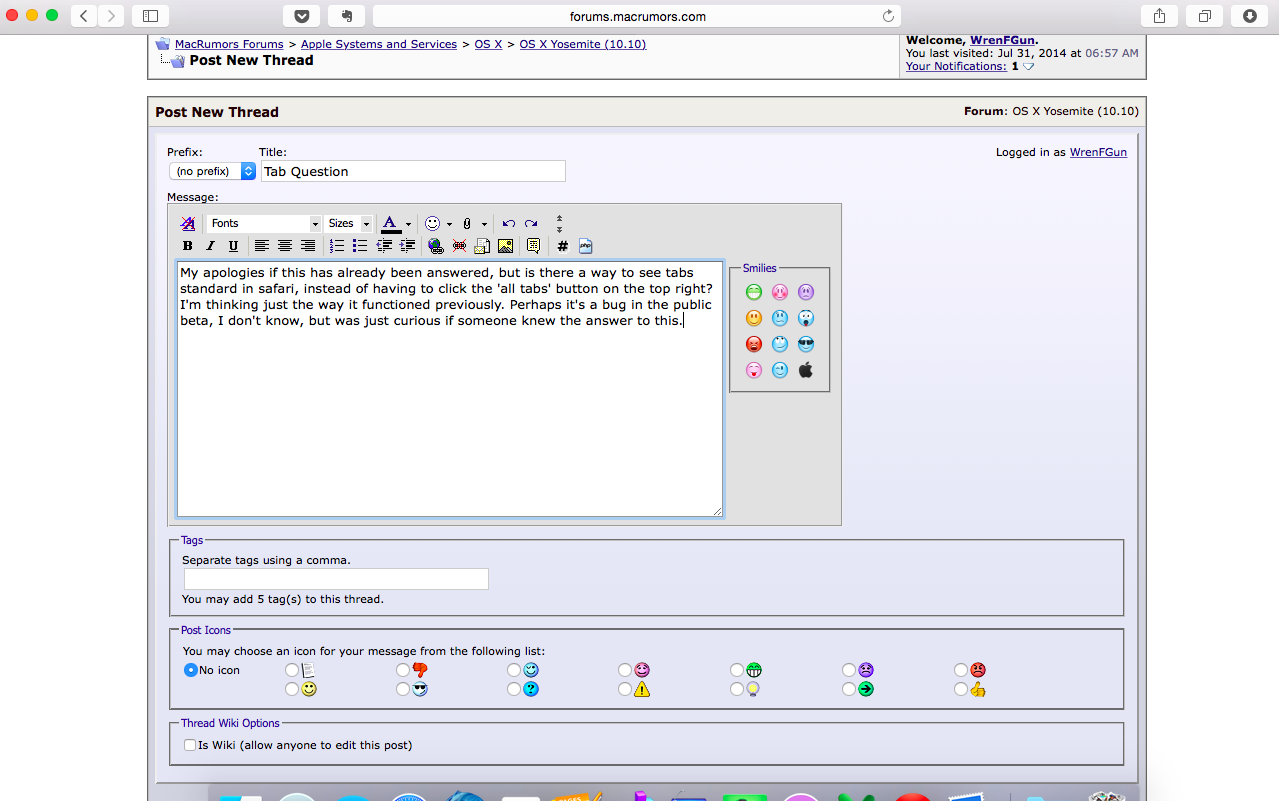Open the attachments paperclip dropdown arrow

(x=484, y=224)
